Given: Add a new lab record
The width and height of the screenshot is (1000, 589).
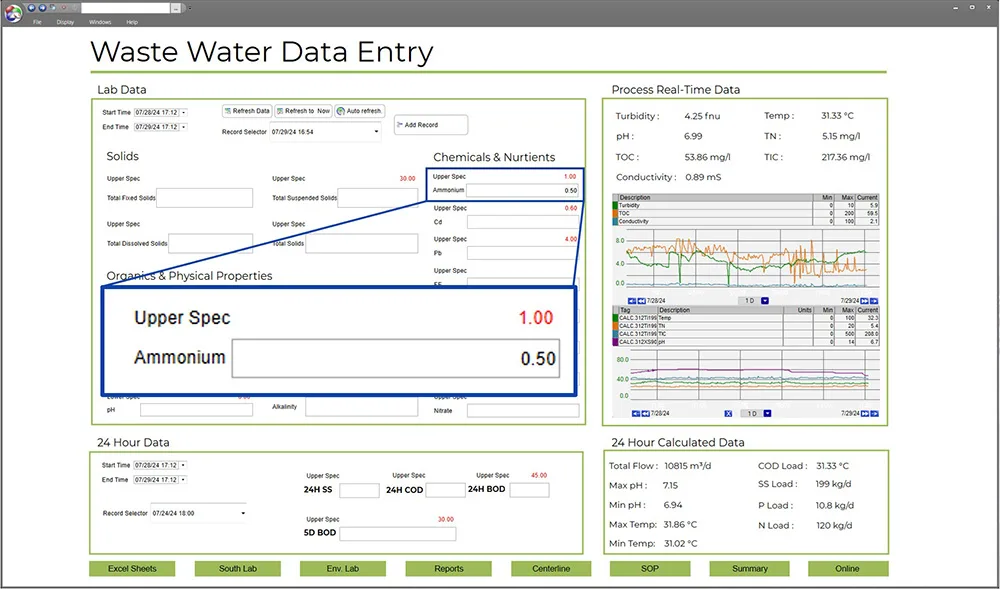Looking at the screenshot, I should click(x=430, y=125).
